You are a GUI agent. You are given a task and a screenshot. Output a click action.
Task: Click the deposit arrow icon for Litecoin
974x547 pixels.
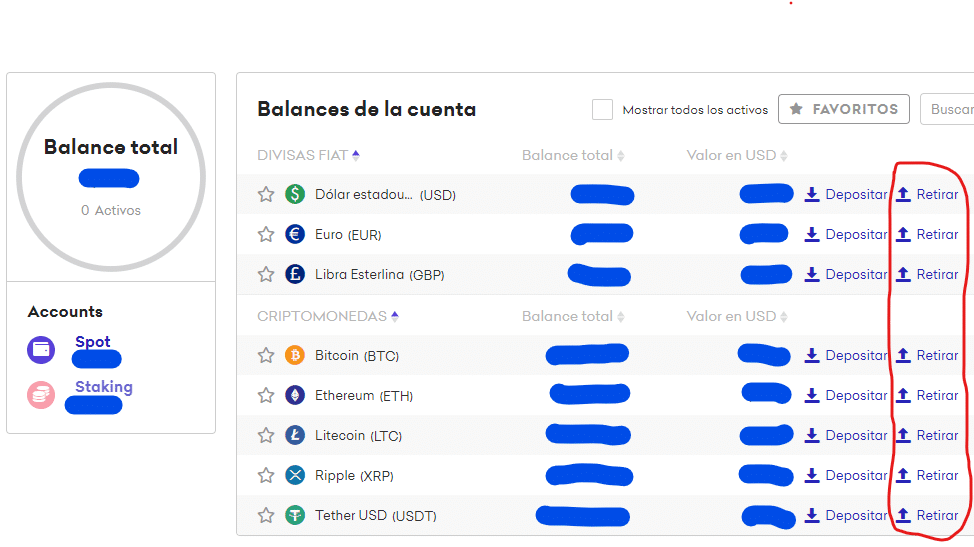[x=812, y=435]
